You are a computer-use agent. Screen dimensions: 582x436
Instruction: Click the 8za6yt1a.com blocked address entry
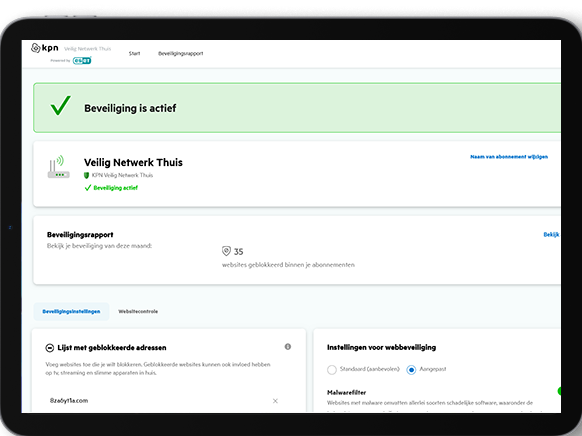(x=69, y=400)
